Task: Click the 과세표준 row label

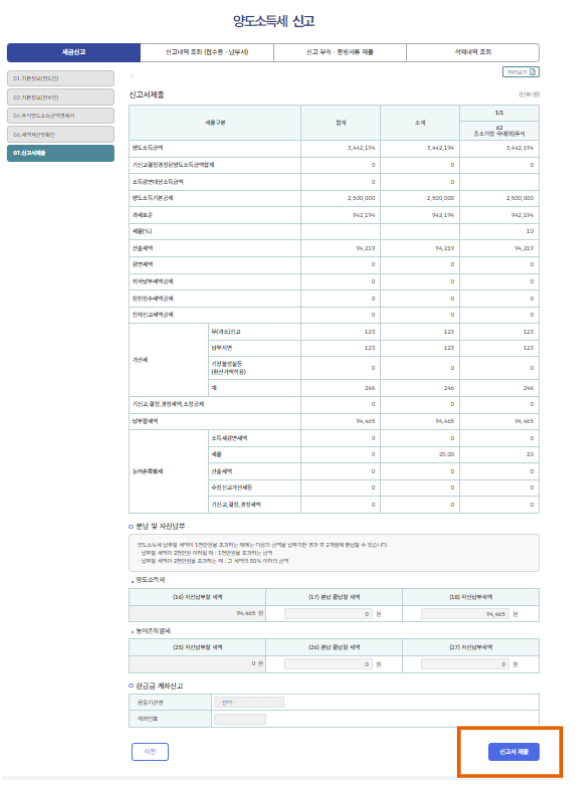Action: (x=143, y=215)
